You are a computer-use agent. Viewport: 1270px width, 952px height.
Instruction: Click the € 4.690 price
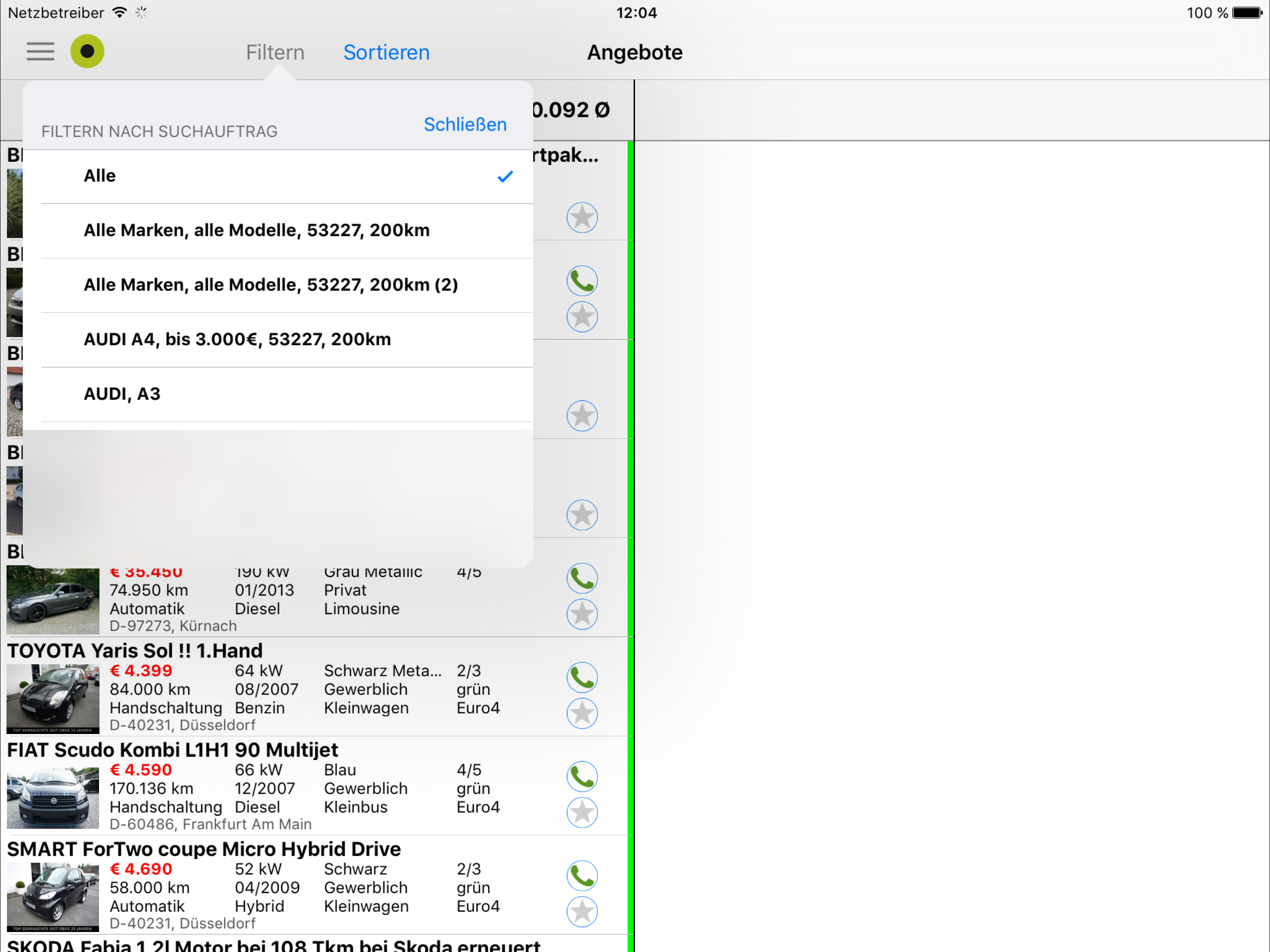point(141,869)
